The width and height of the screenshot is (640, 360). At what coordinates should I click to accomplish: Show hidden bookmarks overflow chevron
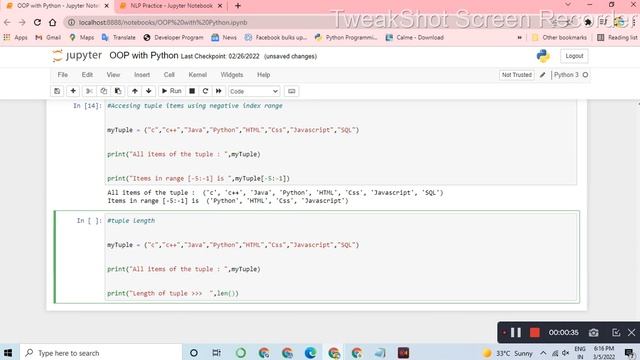[520, 37]
